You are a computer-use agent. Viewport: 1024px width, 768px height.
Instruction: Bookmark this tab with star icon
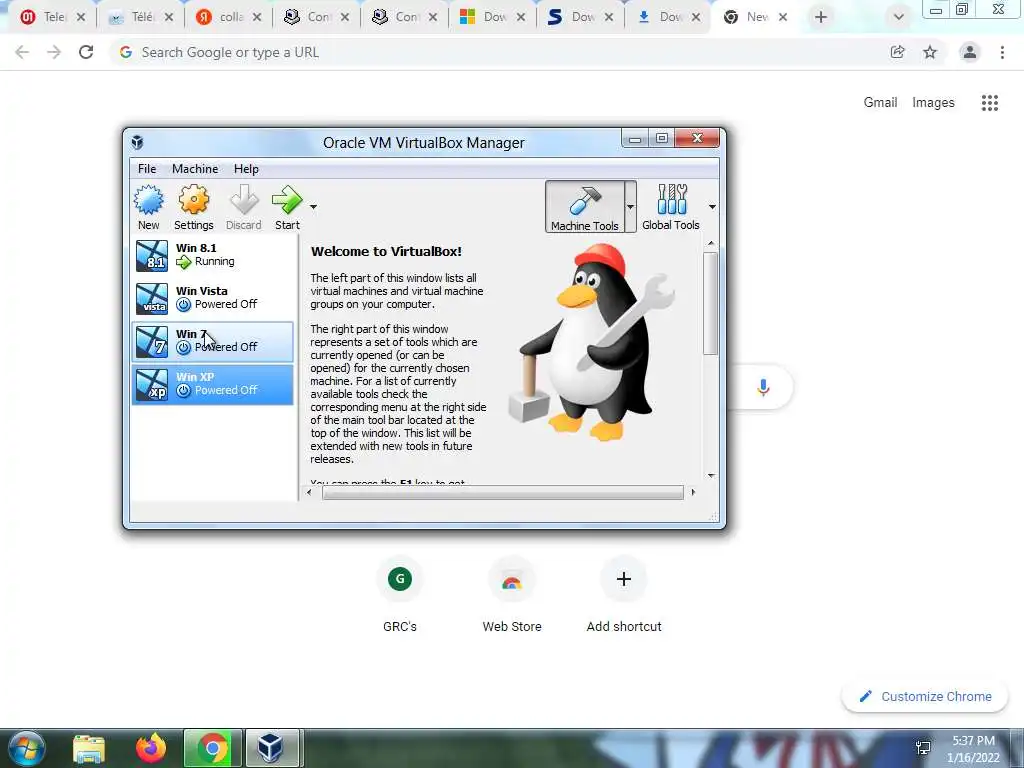point(930,52)
